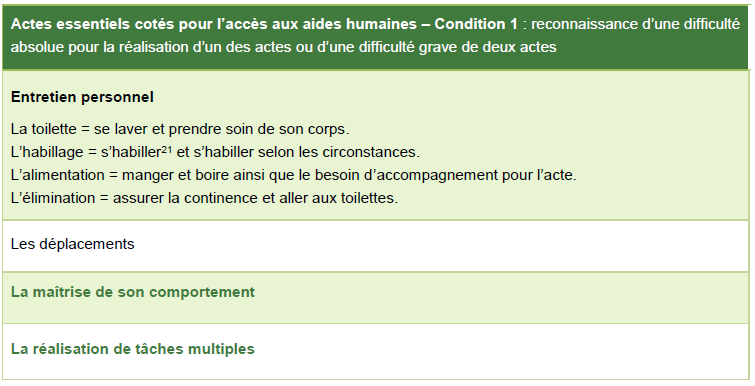Click 'aller aux toilettes' text
Viewport: 755px width, 386px height.
(338, 198)
